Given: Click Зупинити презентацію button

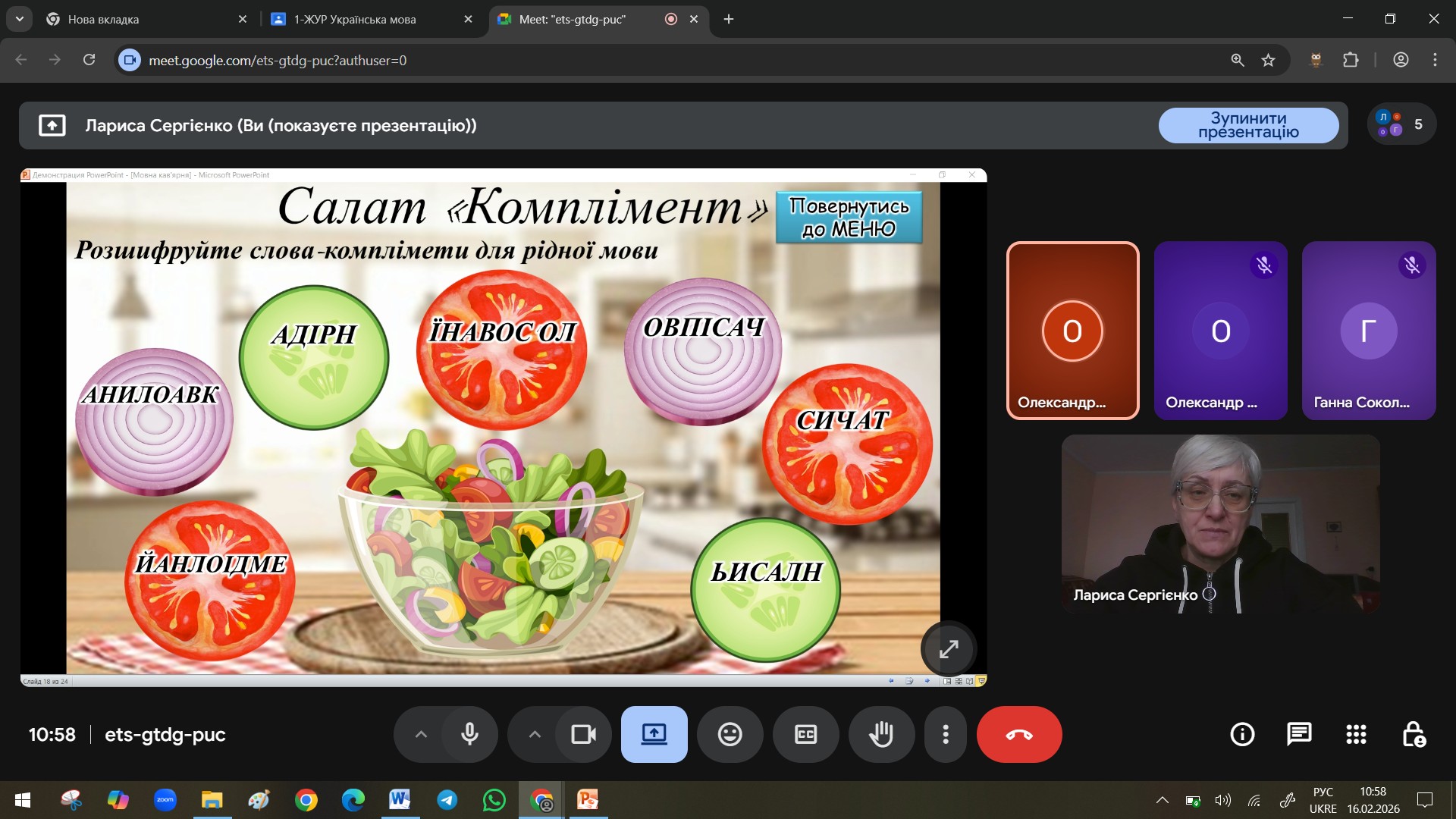Looking at the screenshot, I should [x=1248, y=125].
